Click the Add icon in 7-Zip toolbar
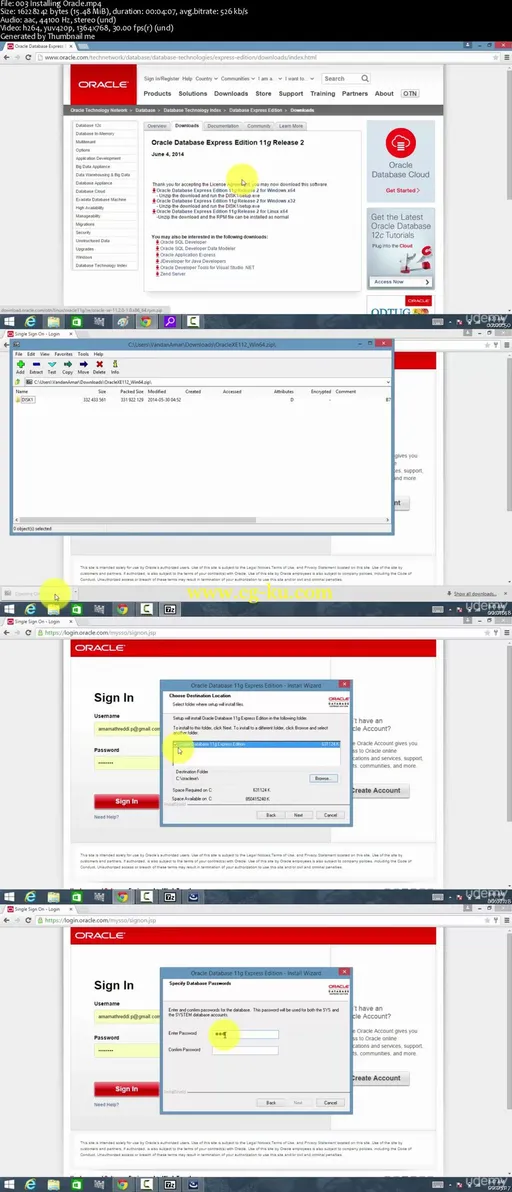The width and height of the screenshot is (512, 1192). tap(20, 365)
